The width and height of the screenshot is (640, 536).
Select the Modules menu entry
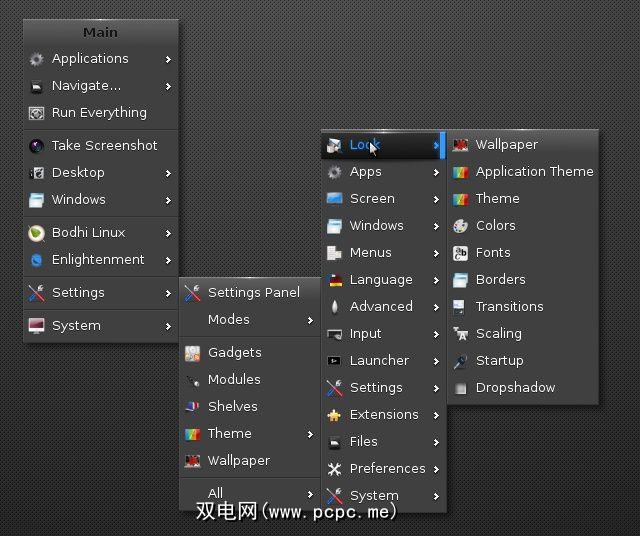click(x=234, y=380)
